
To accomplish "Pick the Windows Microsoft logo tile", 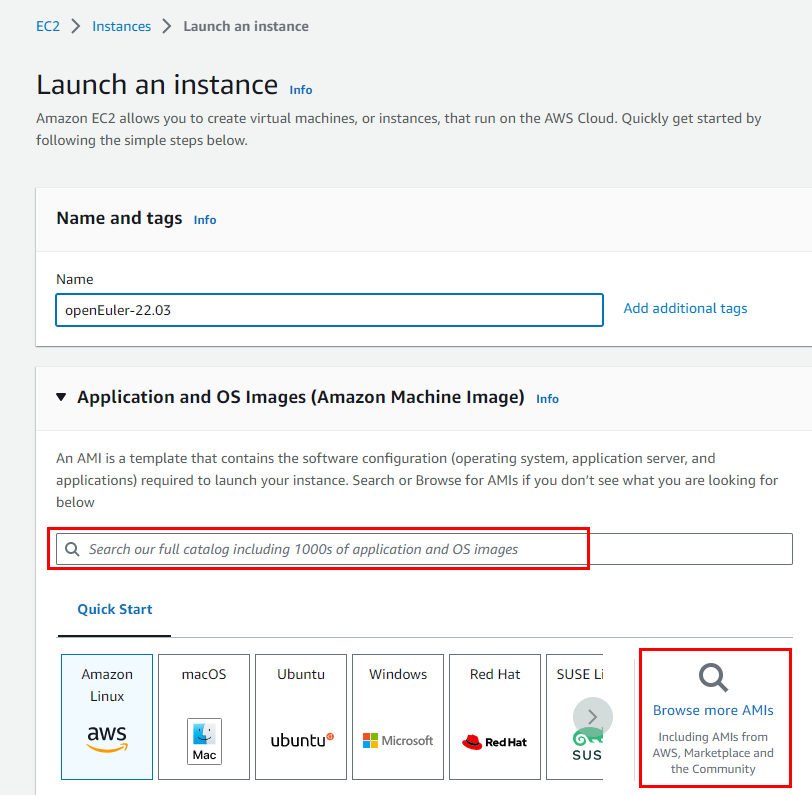I will [x=398, y=717].
